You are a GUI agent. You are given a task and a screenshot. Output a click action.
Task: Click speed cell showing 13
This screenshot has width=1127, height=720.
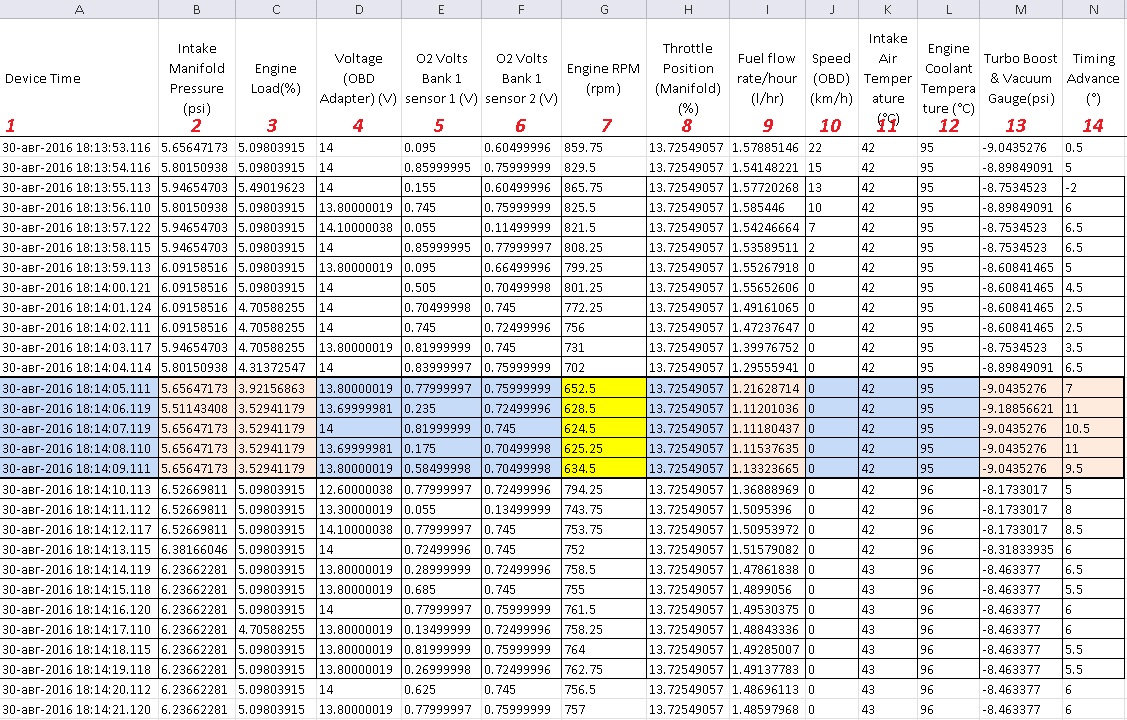(832, 188)
